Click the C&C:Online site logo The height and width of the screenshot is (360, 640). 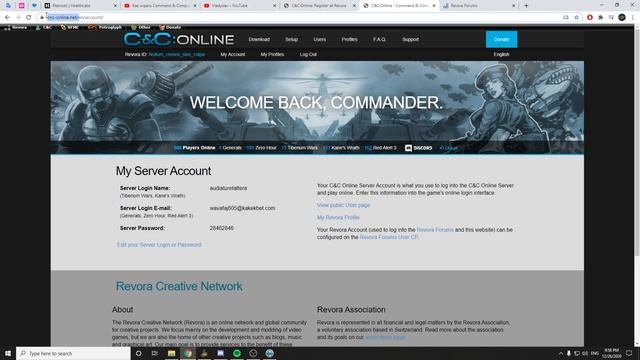click(x=179, y=39)
